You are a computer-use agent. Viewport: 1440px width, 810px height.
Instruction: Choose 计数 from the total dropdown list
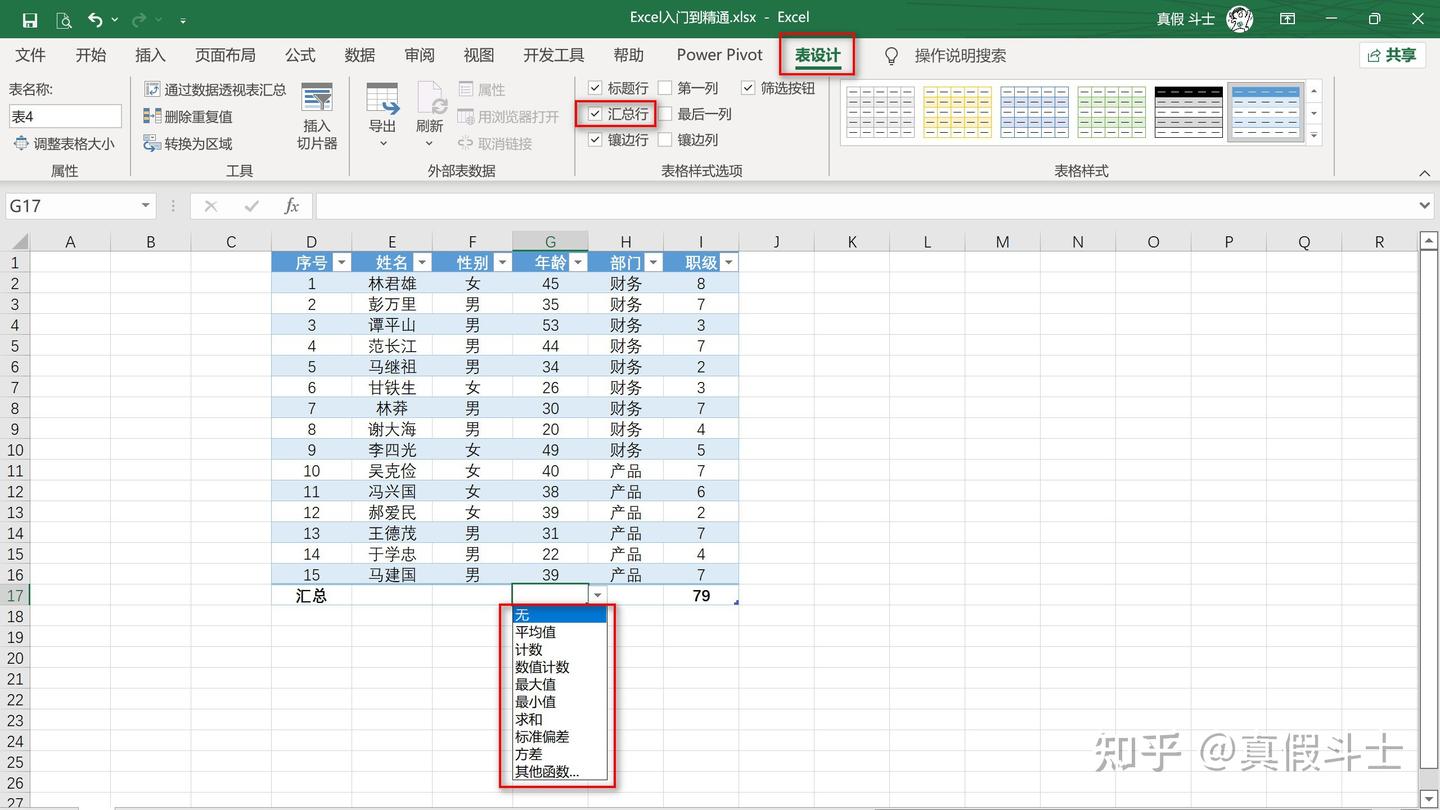click(559, 650)
